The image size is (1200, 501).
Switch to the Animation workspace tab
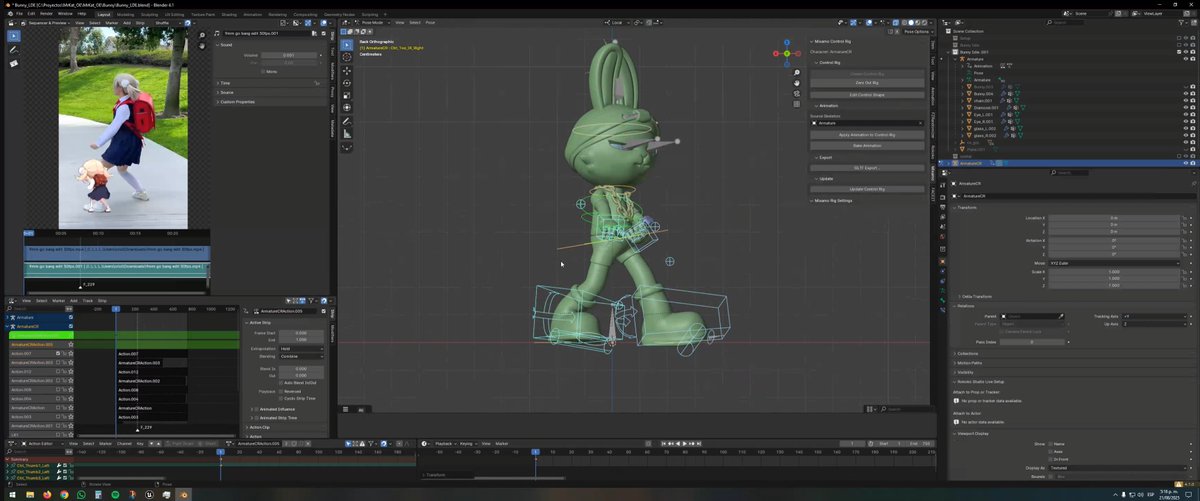253,15
